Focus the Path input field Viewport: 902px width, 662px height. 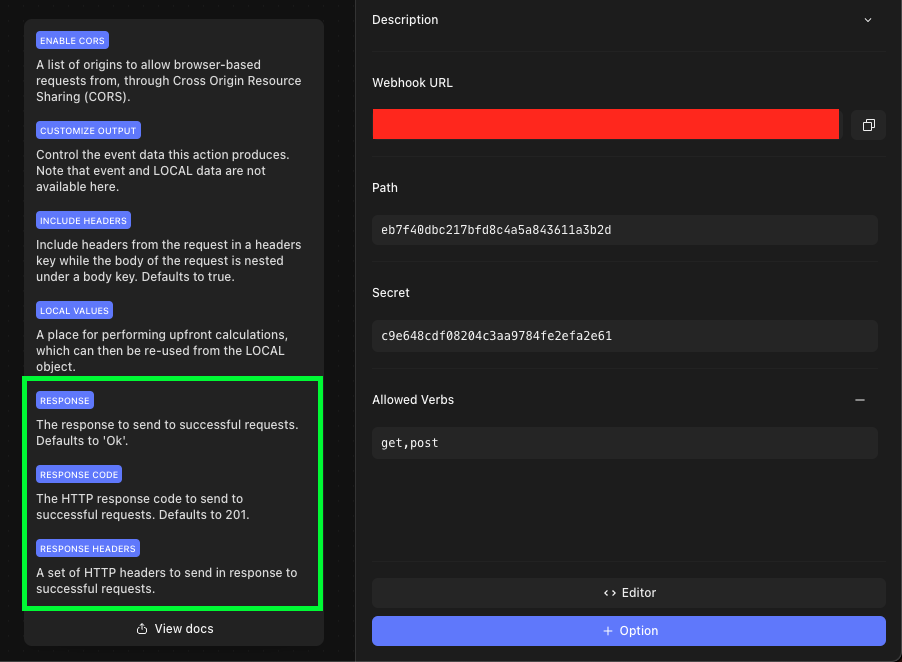tap(625, 230)
